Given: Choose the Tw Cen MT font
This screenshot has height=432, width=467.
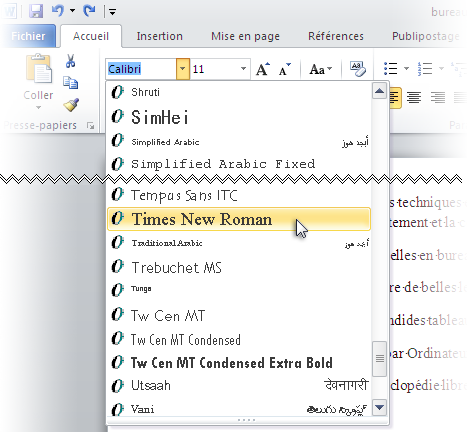Looking at the screenshot, I should [239, 315].
